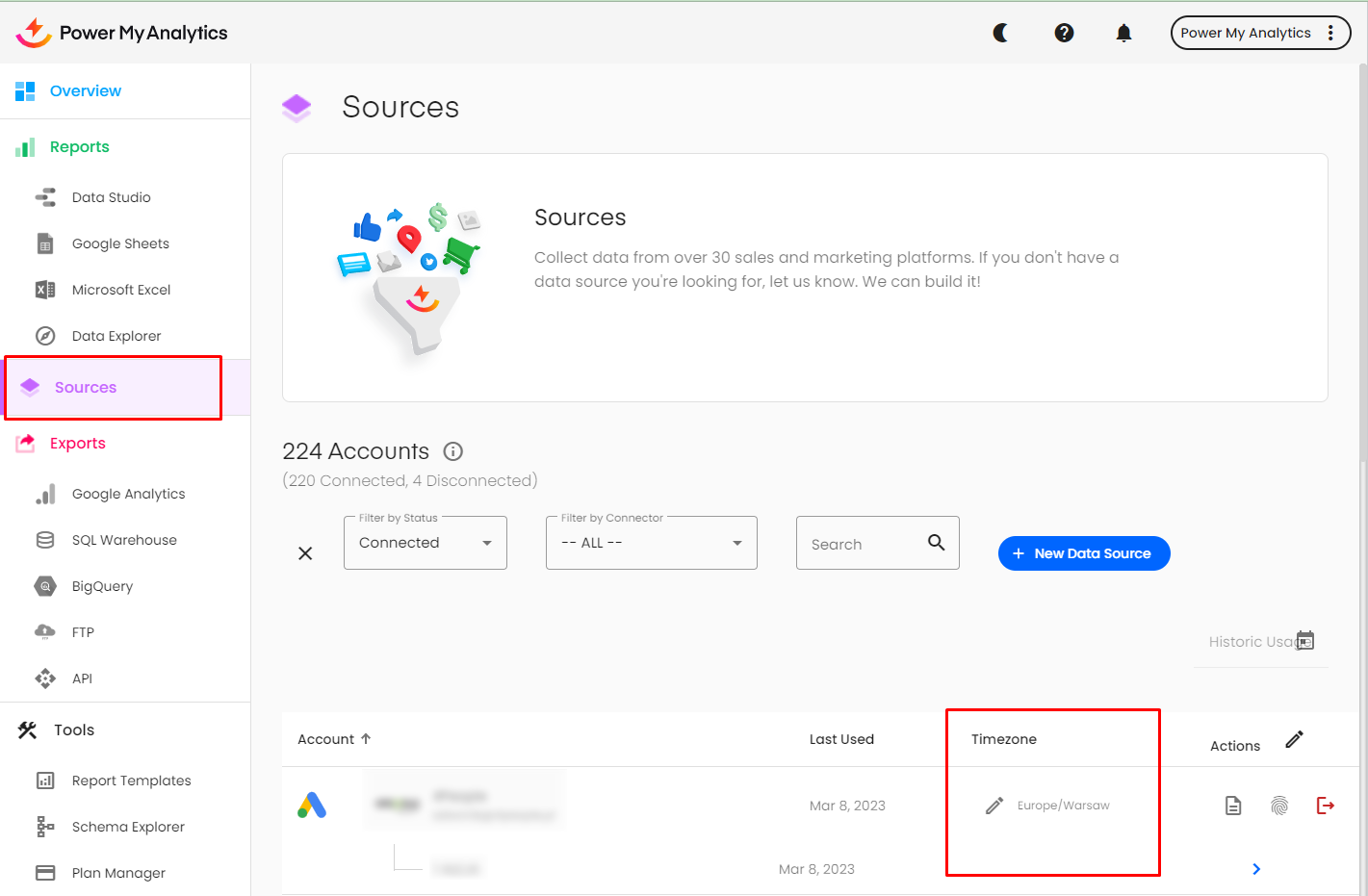This screenshot has height=896, width=1368.
Task: Click the pencil icon beside Actions header
Action: coord(1294,739)
